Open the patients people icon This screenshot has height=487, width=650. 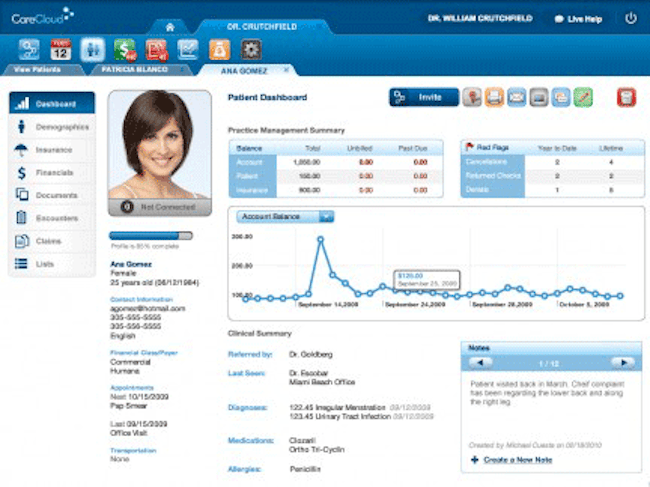pyautogui.click(x=92, y=50)
